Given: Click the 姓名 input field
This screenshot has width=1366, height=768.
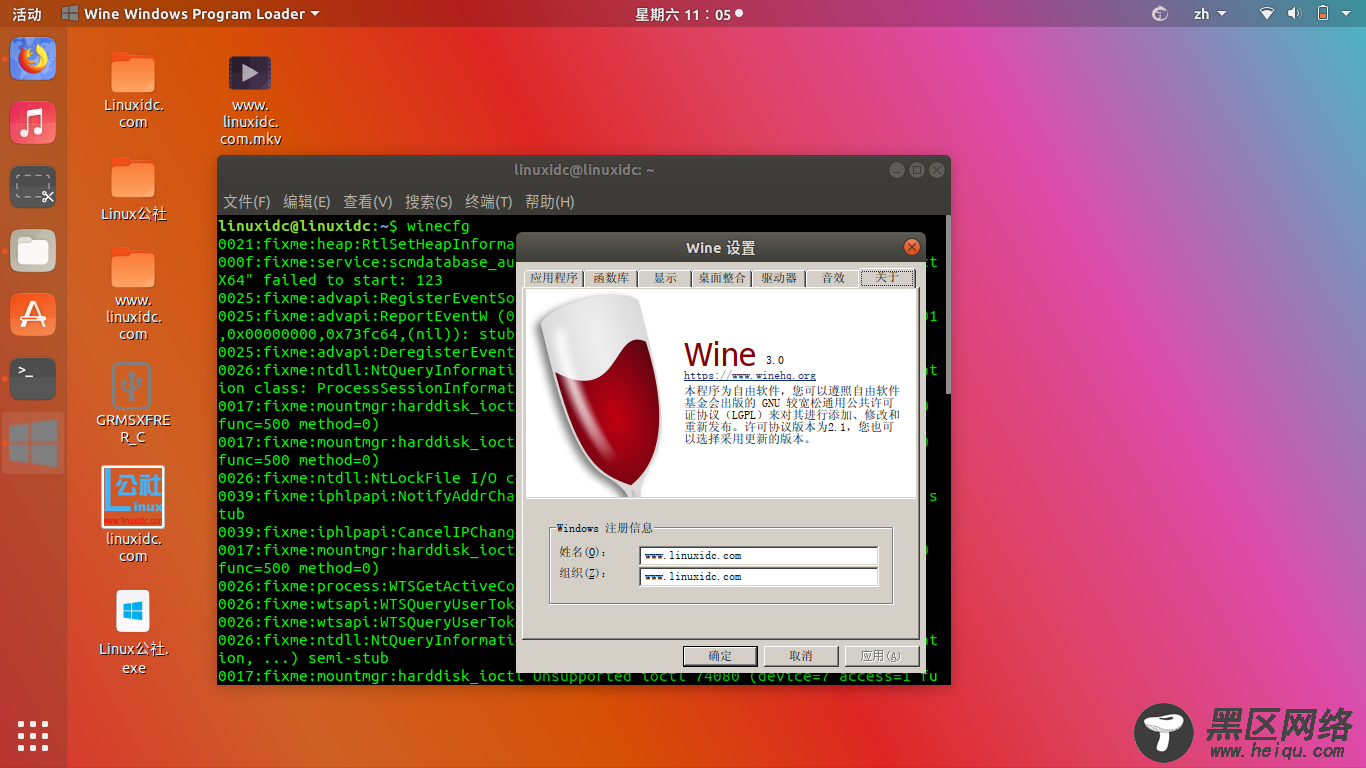Looking at the screenshot, I should 758,556.
